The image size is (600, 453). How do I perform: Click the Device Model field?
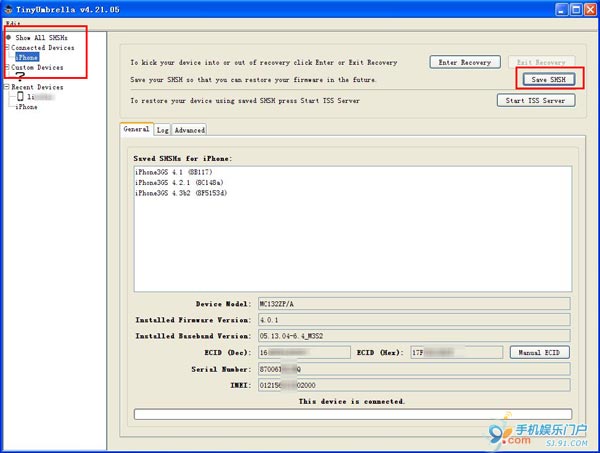(414, 304)
